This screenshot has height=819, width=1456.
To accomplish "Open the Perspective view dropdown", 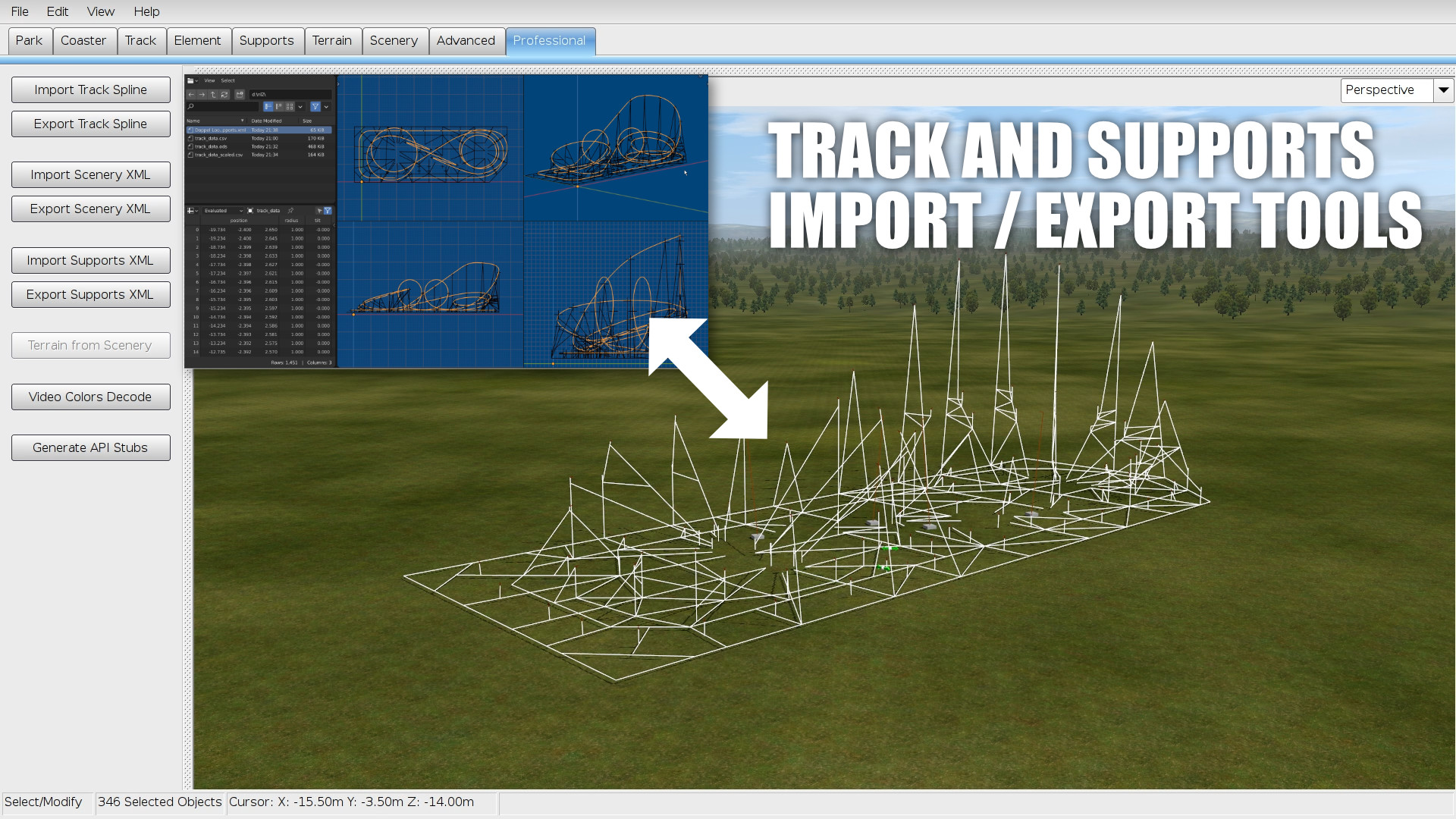I will click(x=1443, y=90).
